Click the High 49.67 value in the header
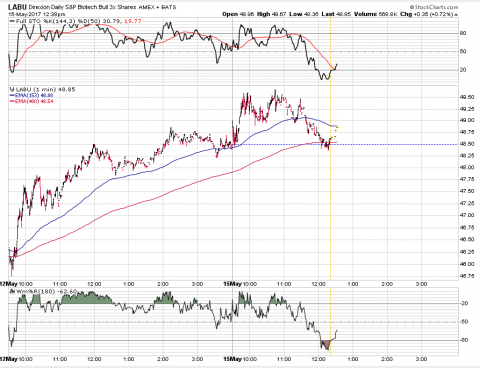Viewport: 480px width, 368px height. pos(272,14)
